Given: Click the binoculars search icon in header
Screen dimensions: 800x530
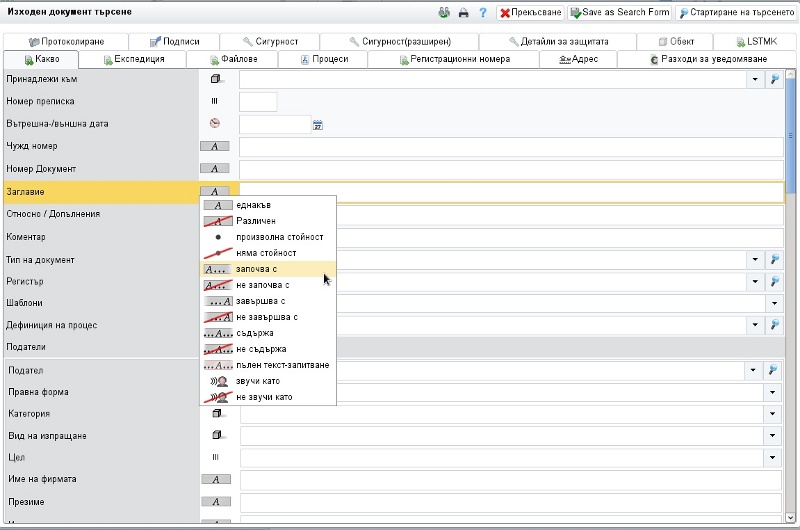Looking at the screenshot, I should click(444, 12).
